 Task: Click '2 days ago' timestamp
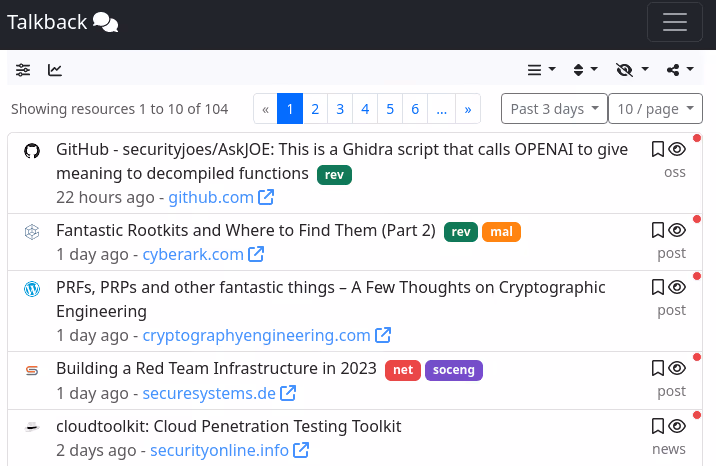click(96, 450)
